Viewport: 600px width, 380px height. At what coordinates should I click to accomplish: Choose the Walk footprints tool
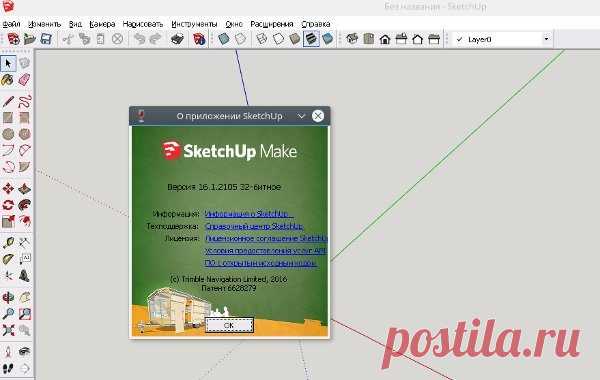[8, 369]
